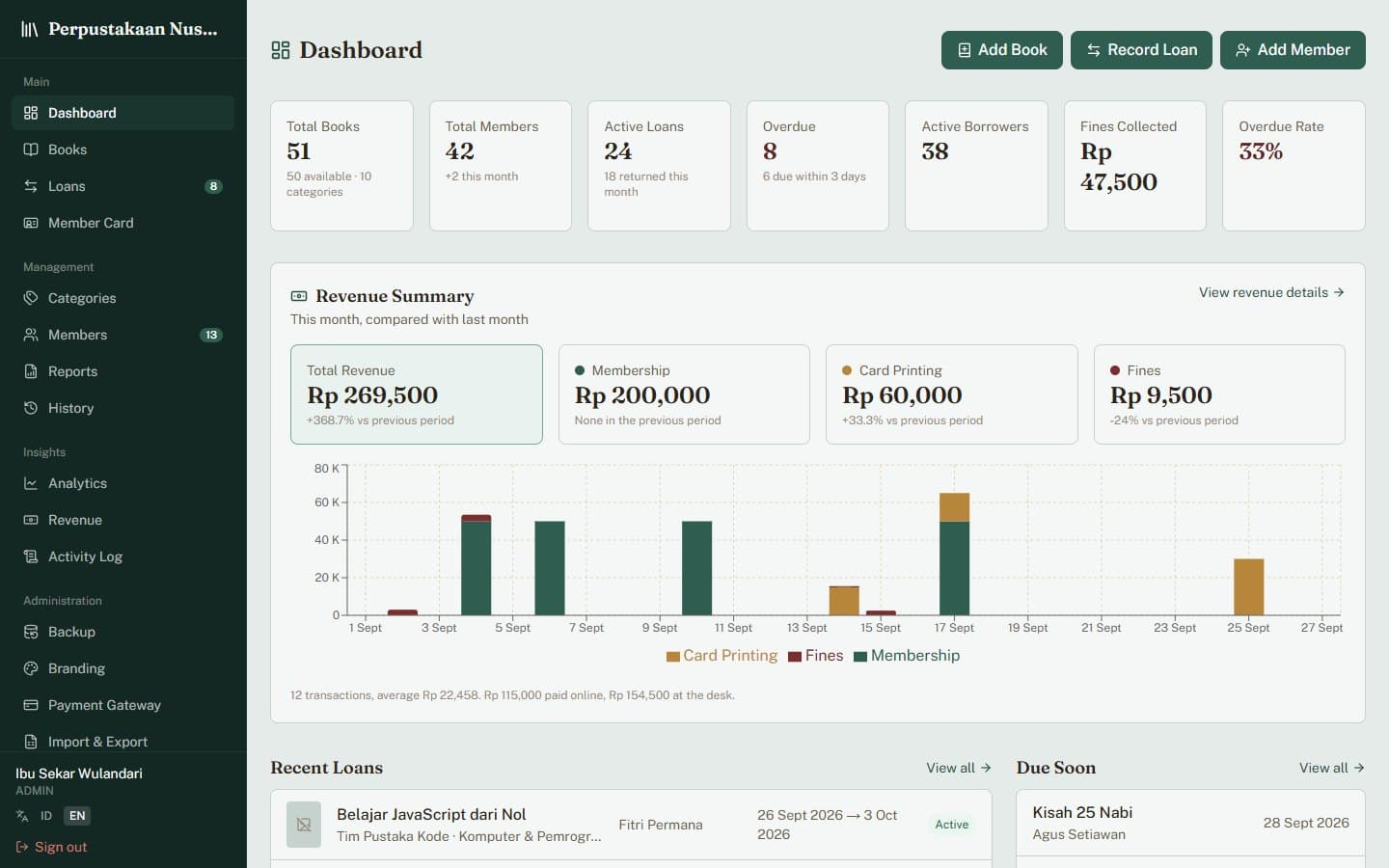Toggle Membership series in chart legend
The image size is (1389, 868).
(x=907, y=656)
